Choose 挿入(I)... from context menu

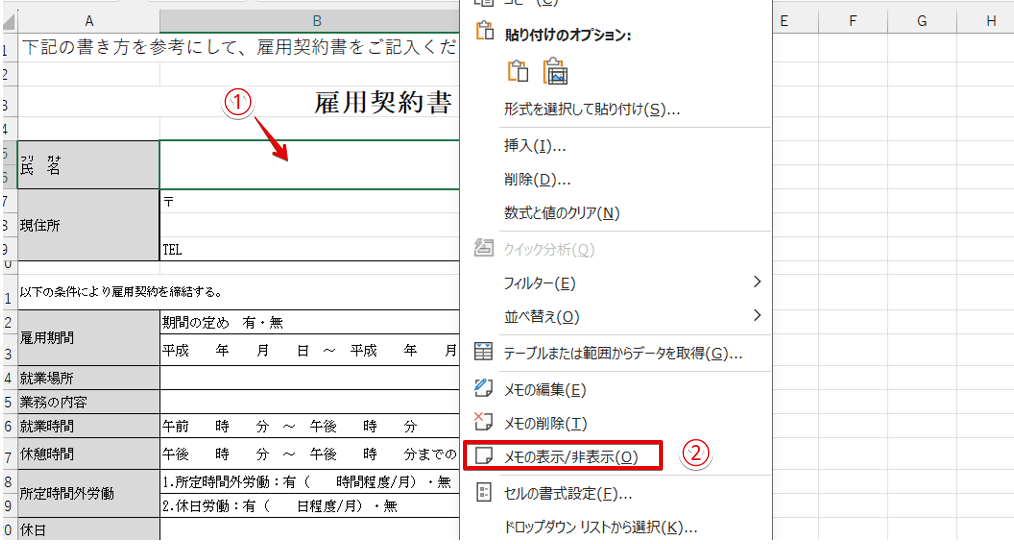[x=535, y=146]
